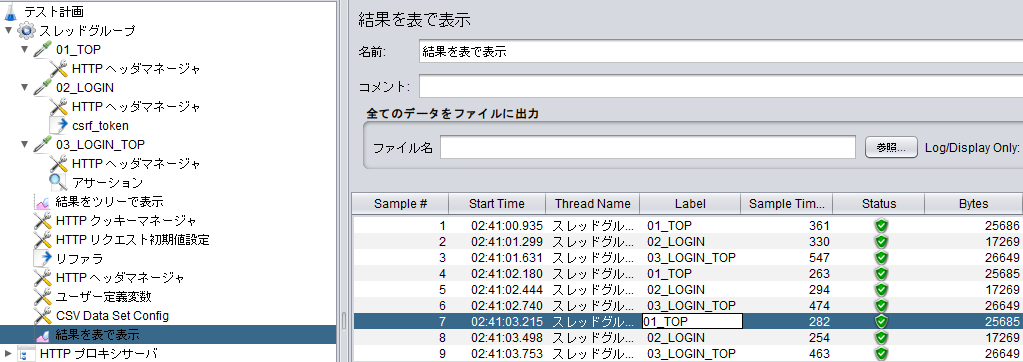Click the 結果をツリーで表示 listener icon
1023x362 pixels.
tap(42, 202)
